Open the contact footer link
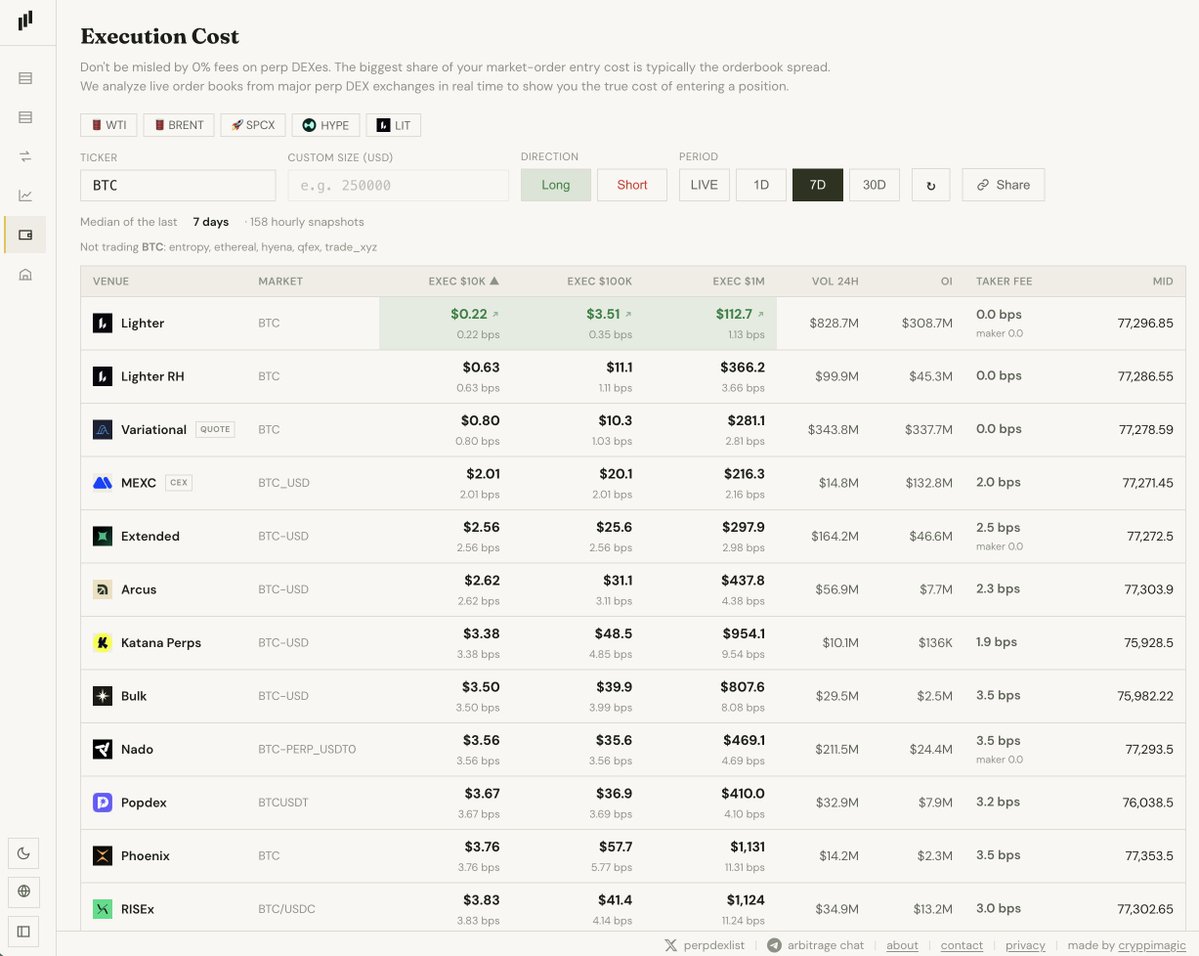The image size is (1199, 956). pyautogui.click(x=962, y=945)
